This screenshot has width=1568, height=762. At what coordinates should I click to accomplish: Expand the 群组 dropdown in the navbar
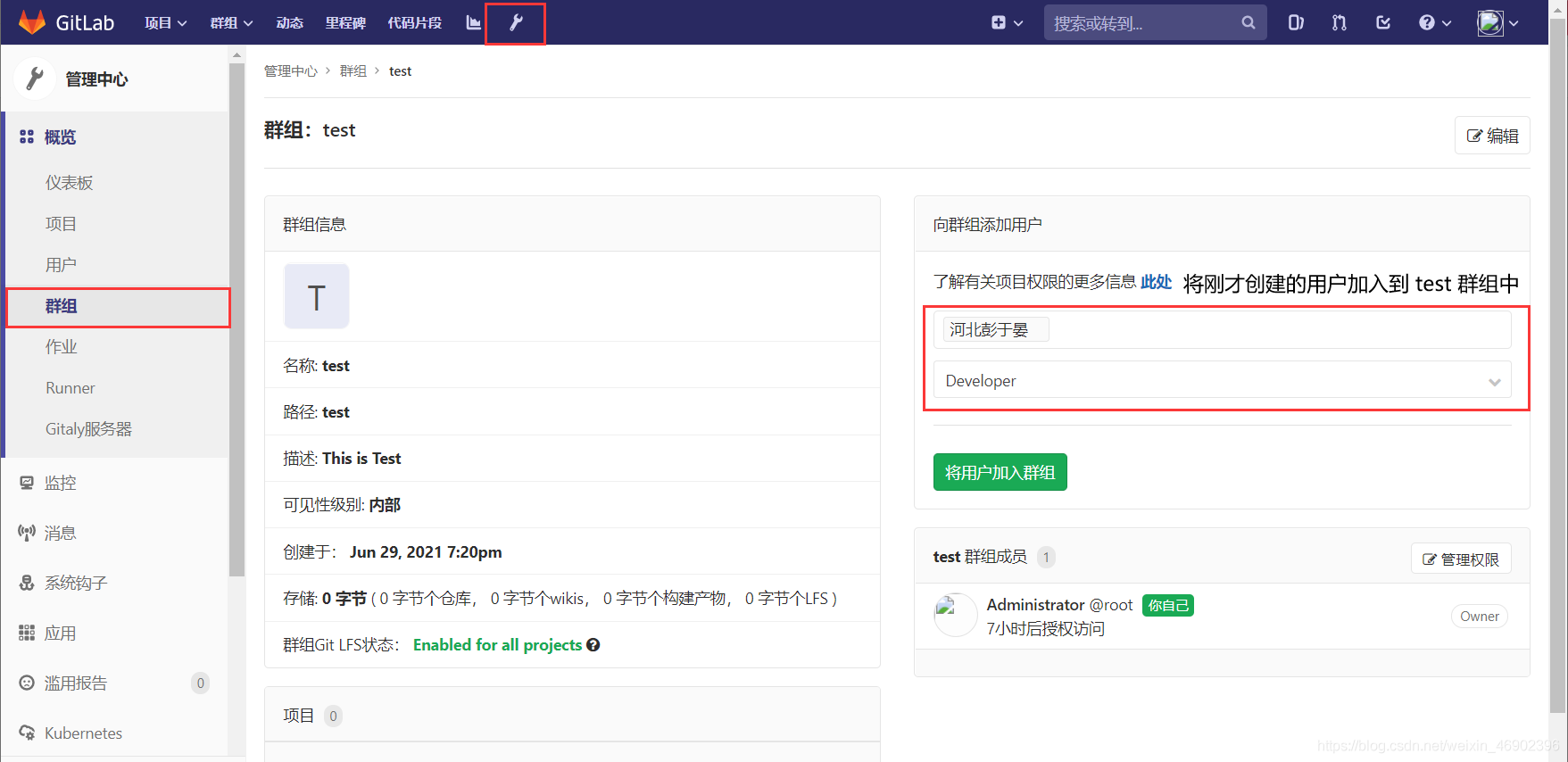coord(232,22)
